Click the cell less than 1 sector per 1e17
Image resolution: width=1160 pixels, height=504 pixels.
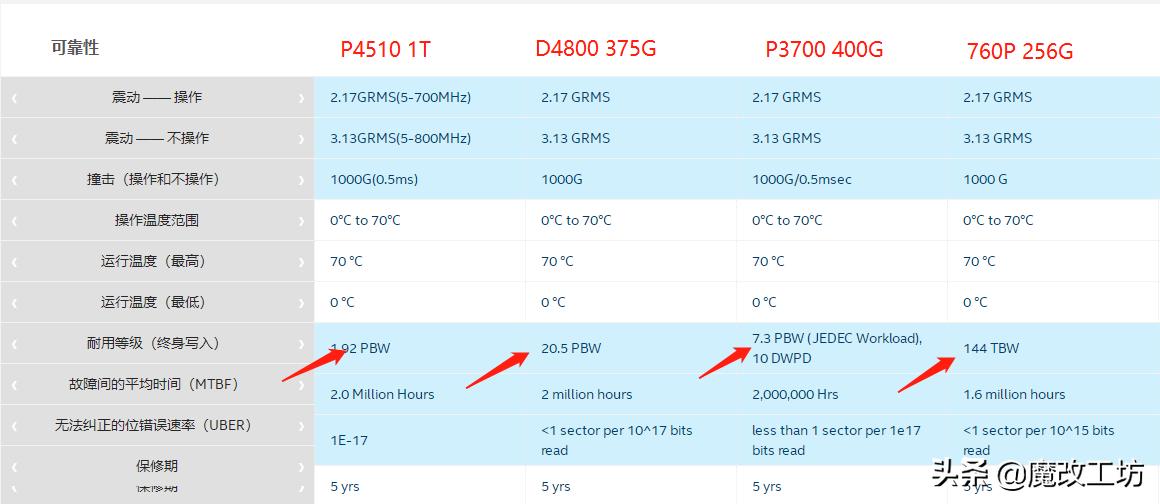coord(837,440)
